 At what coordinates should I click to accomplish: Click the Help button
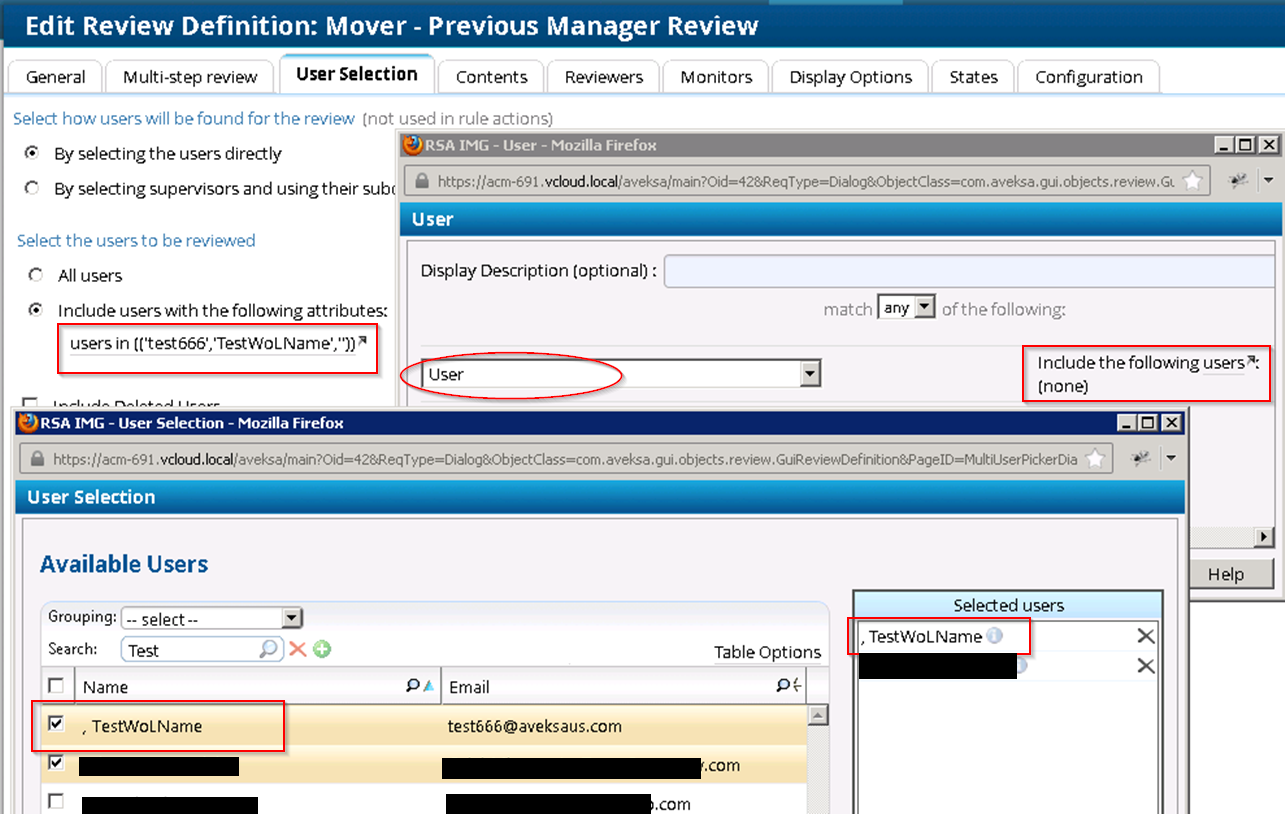[x=1225, y=574]
